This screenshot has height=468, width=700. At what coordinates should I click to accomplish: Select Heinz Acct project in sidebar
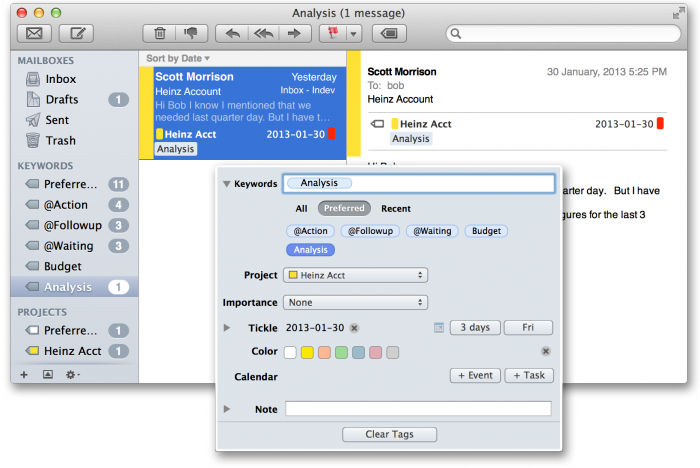click(74, 351)
